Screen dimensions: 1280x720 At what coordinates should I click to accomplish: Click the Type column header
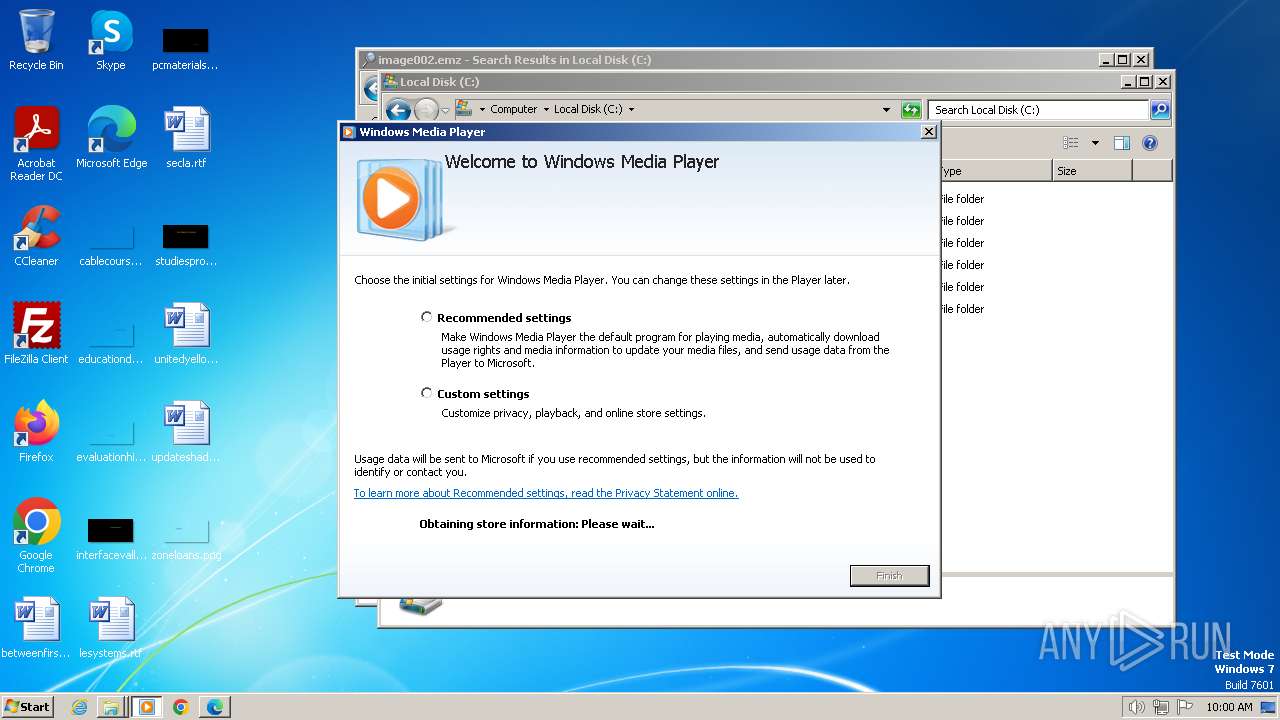[x=996, y=171]
